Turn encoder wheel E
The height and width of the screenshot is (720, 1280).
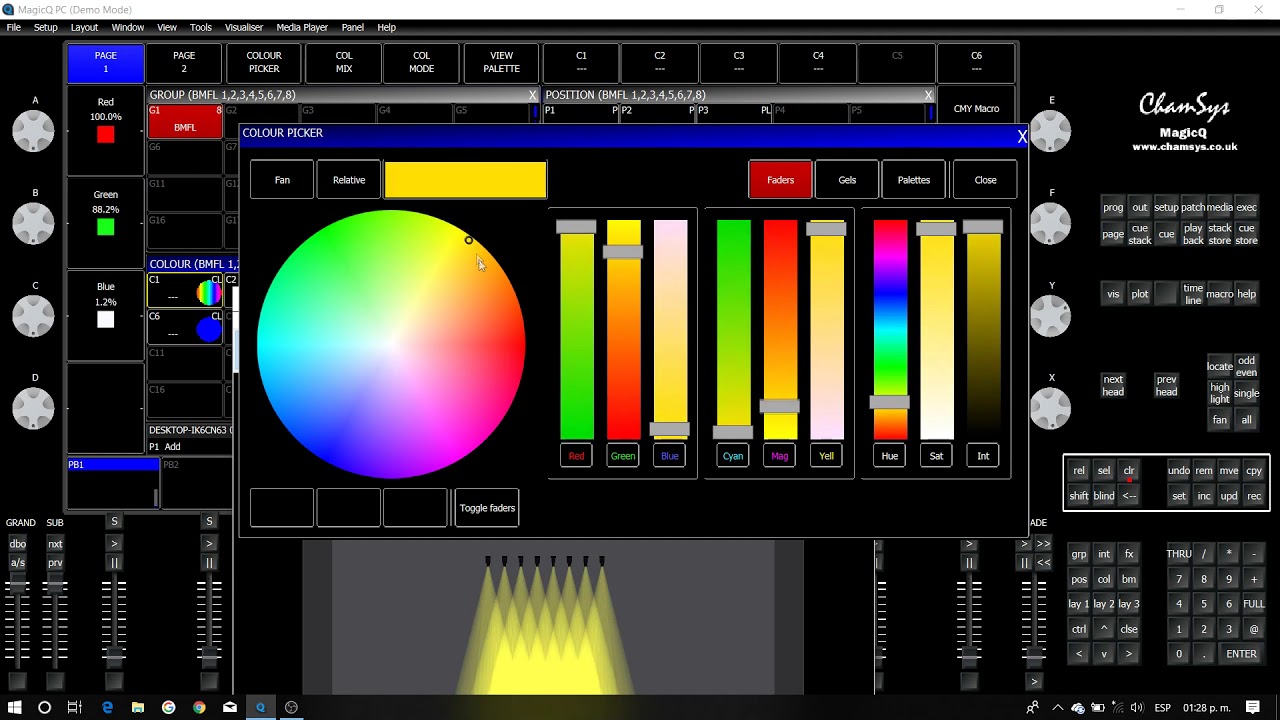point(1050,131)
